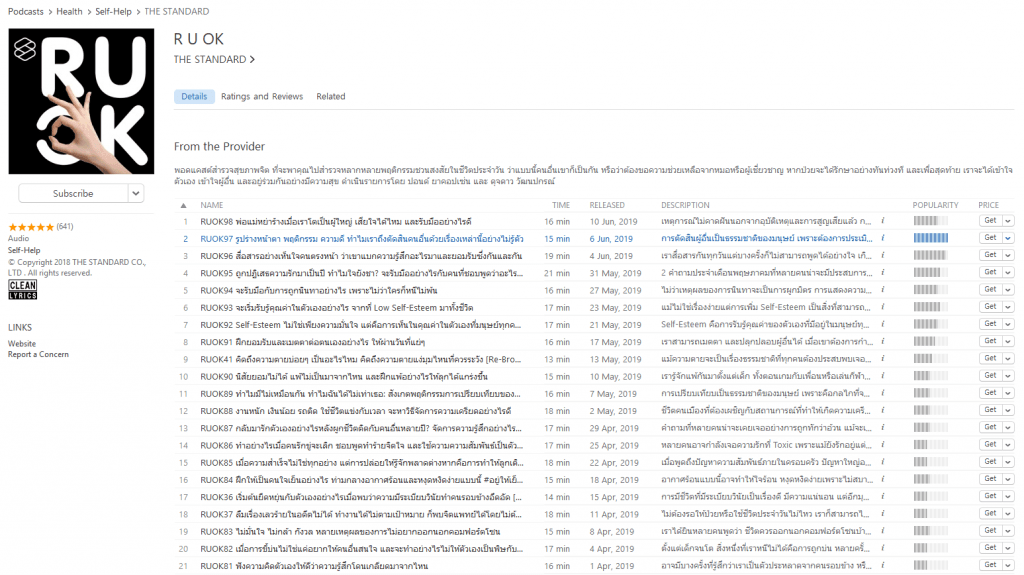Expand Get options for RUOK94 episode
The width and height of the screenshot is (1024, 575).
(1008, 289)
